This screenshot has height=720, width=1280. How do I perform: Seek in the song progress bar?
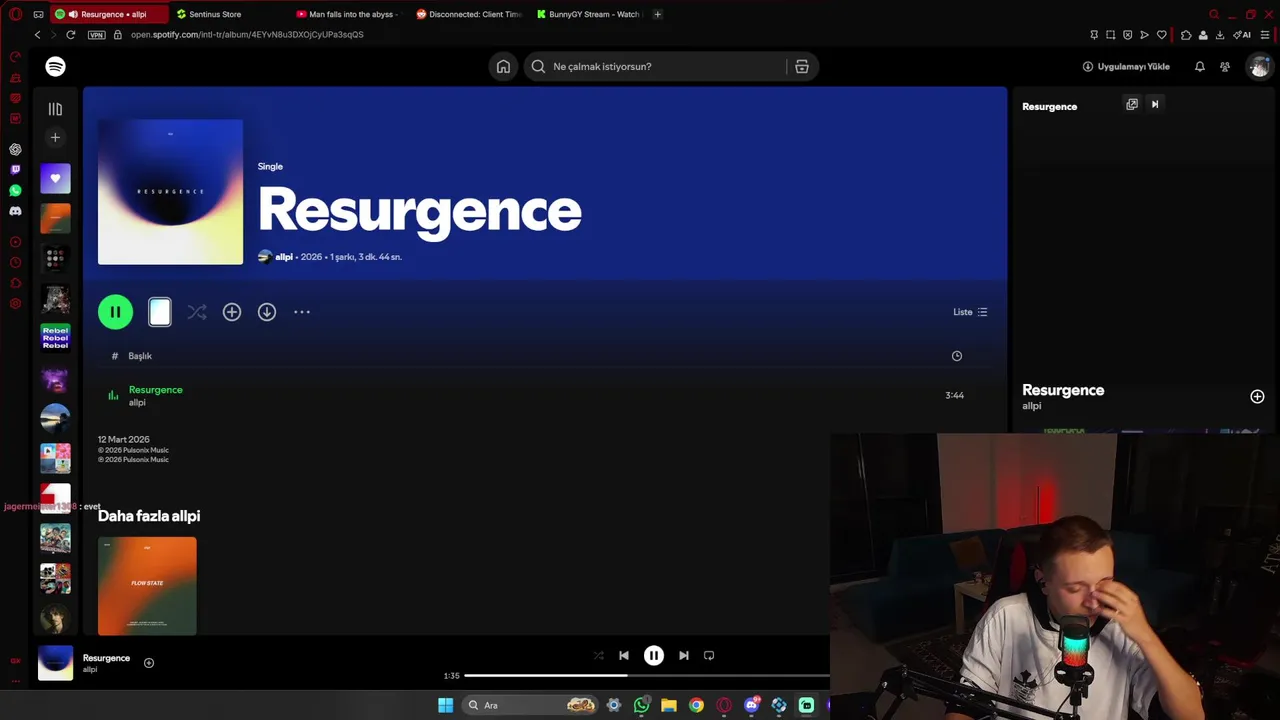647,676
